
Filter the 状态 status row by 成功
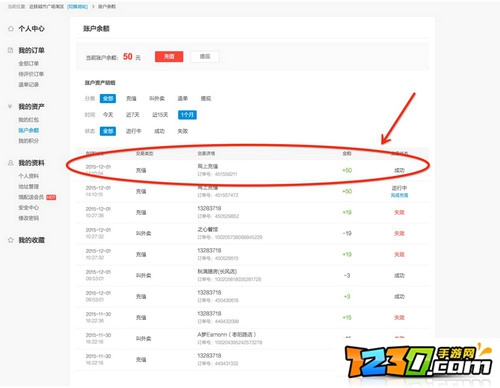point(160,131)
